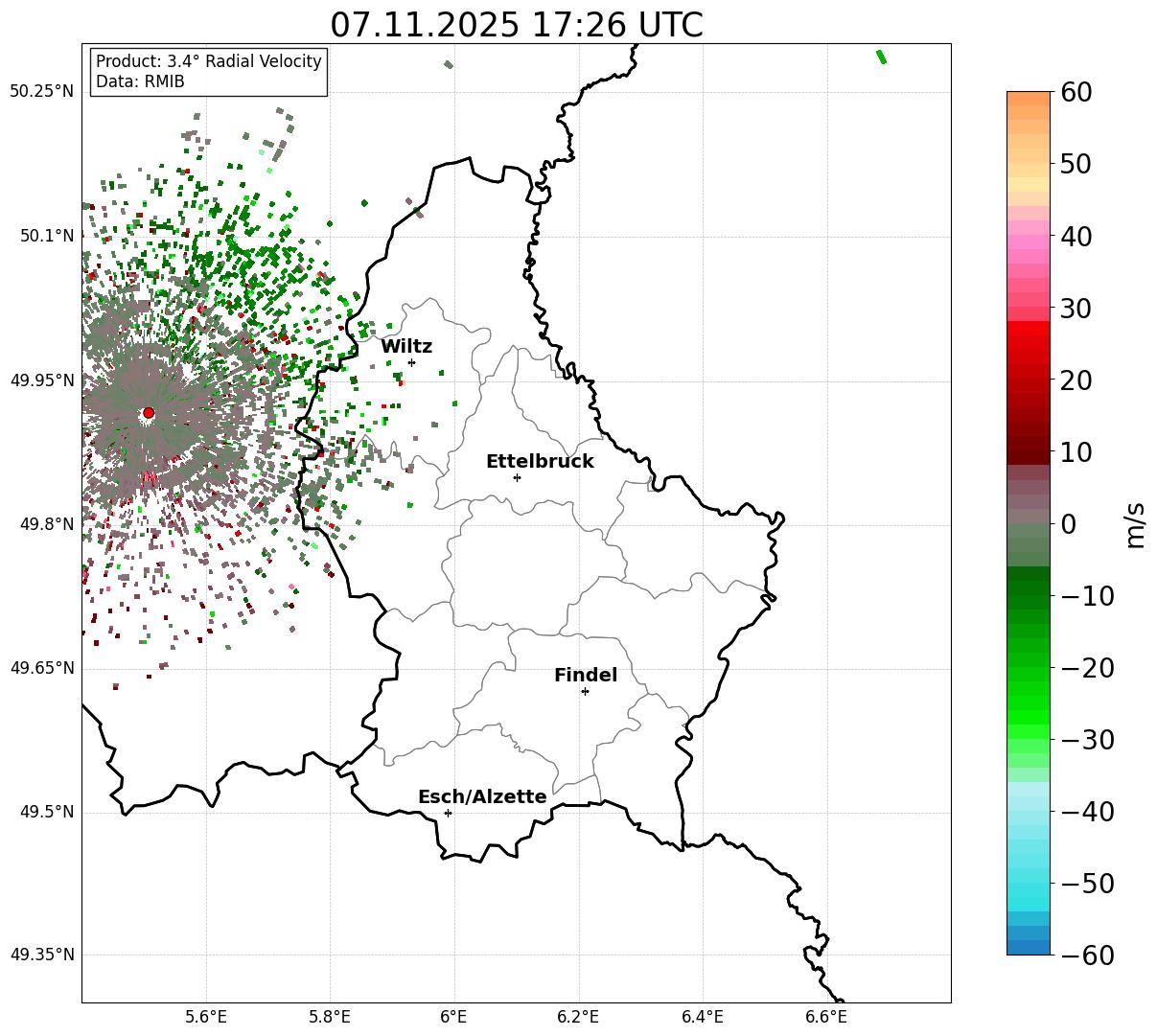Click latitude label 50.1°N
The height and width of the screenshot is (1036, 1157).
(46, 236)
